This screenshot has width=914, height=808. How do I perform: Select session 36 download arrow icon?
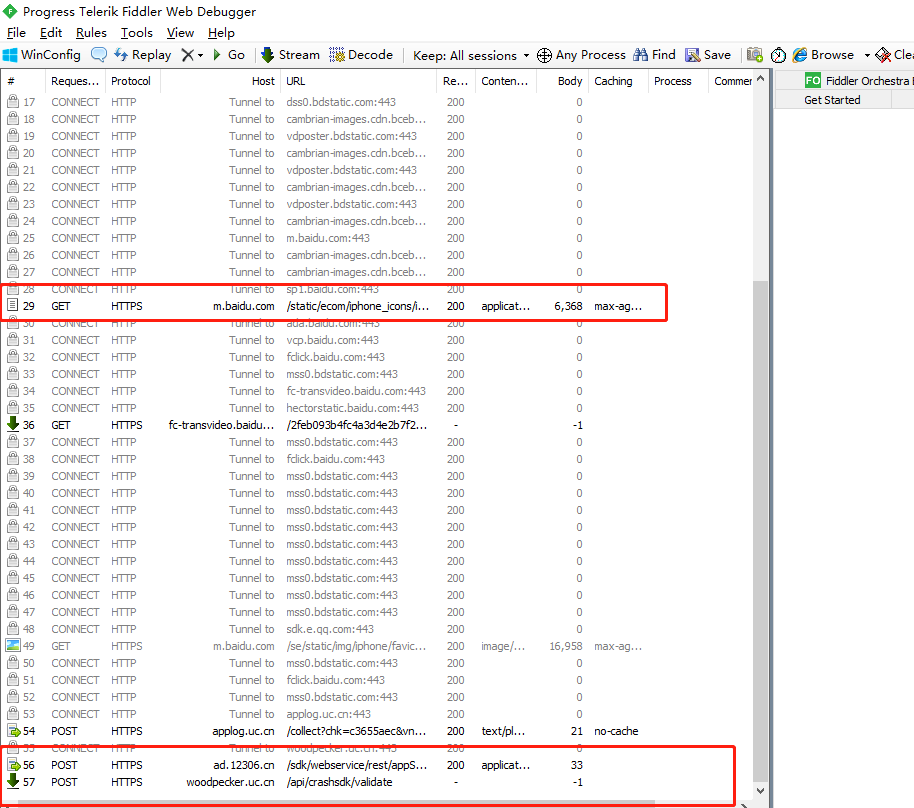click(13, 424)
